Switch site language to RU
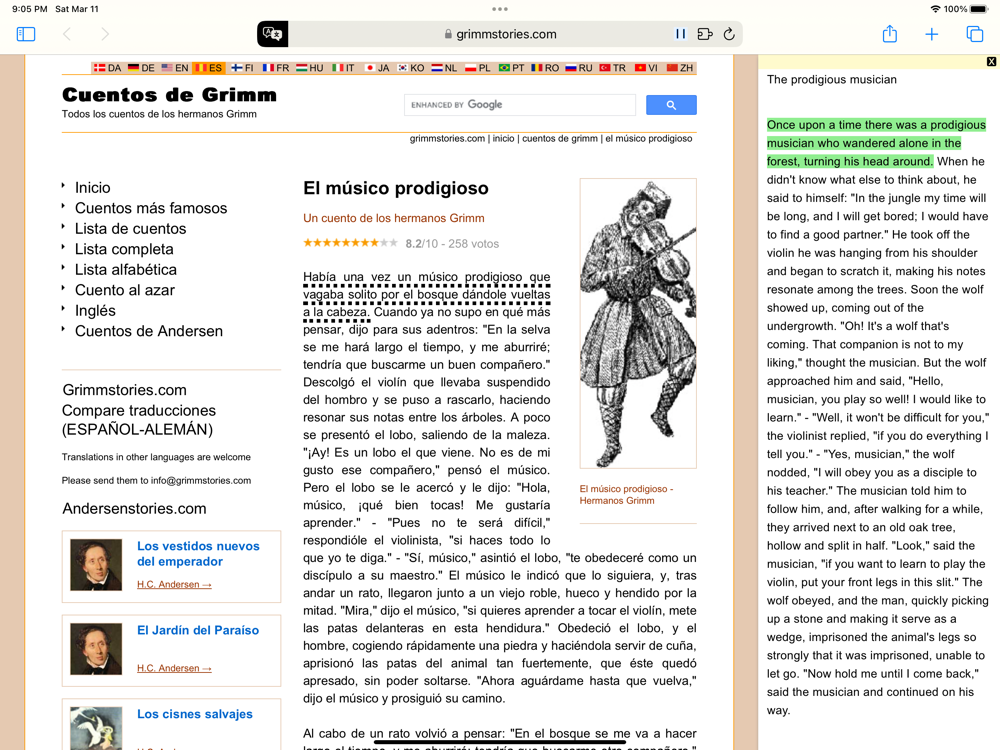 click(579, 68)
